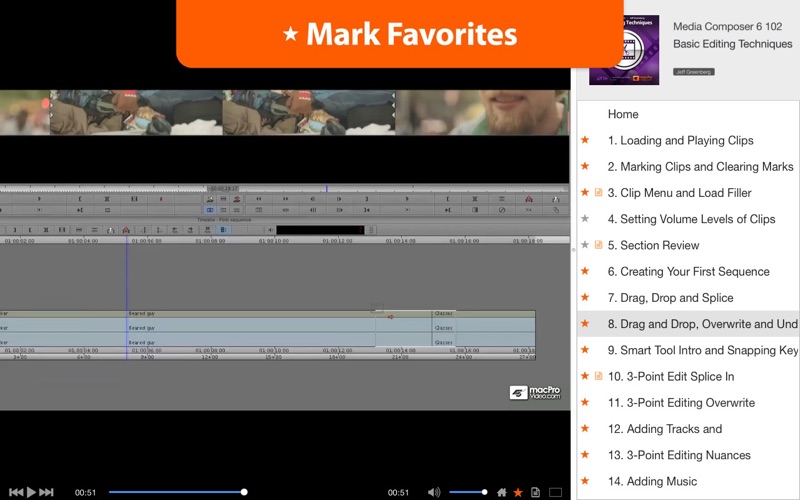Viewport: 800px width, 500px height.
Task: Play the current lesson video
Action: point(31,492)
